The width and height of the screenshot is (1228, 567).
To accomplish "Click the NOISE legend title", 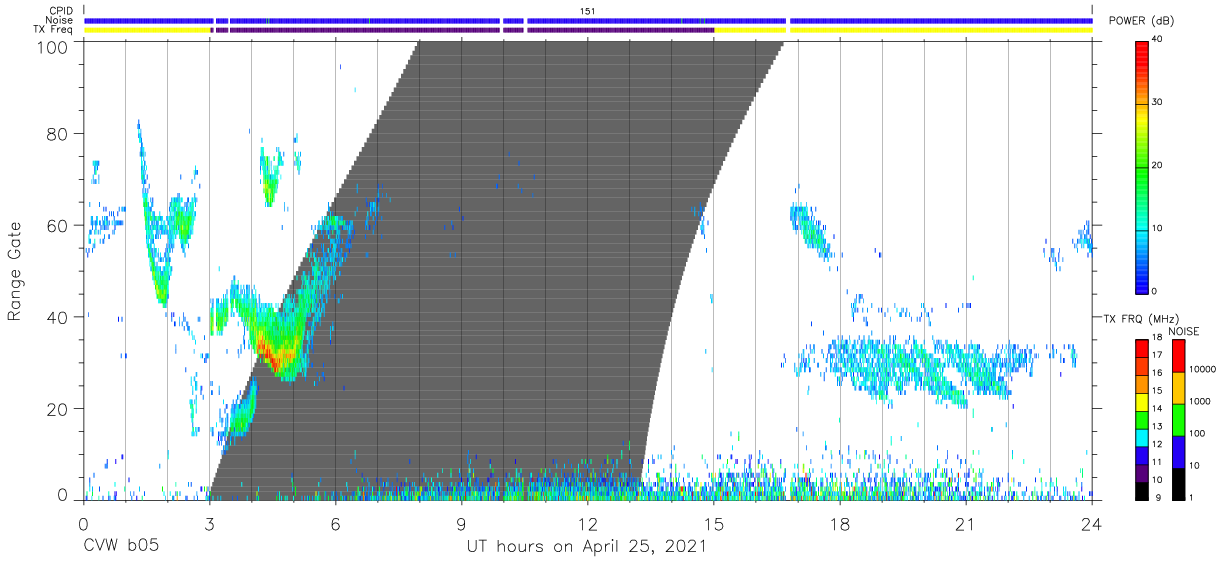I will click(x=1184, y=331).
